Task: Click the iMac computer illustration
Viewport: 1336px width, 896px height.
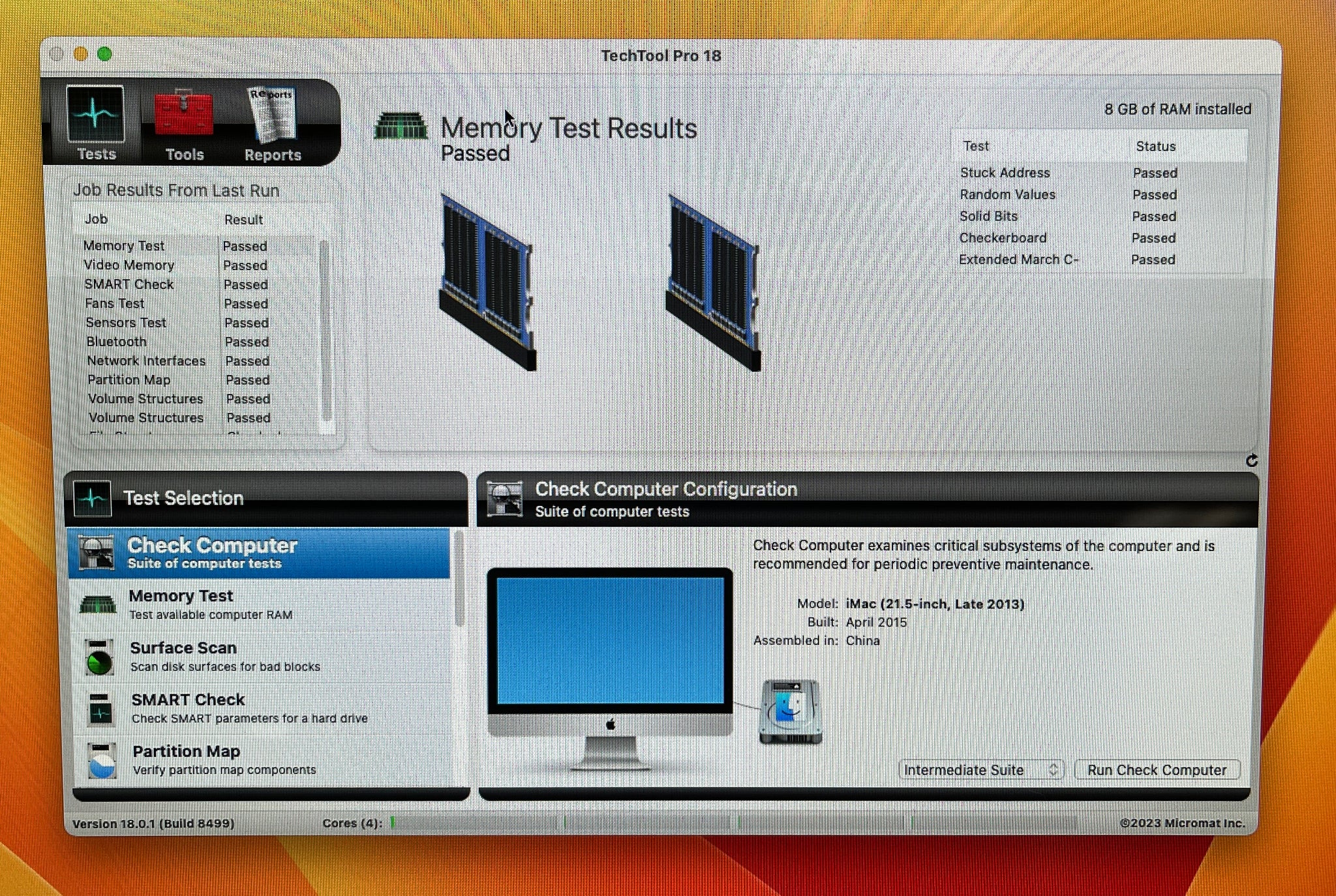Action: click(610, 668)
